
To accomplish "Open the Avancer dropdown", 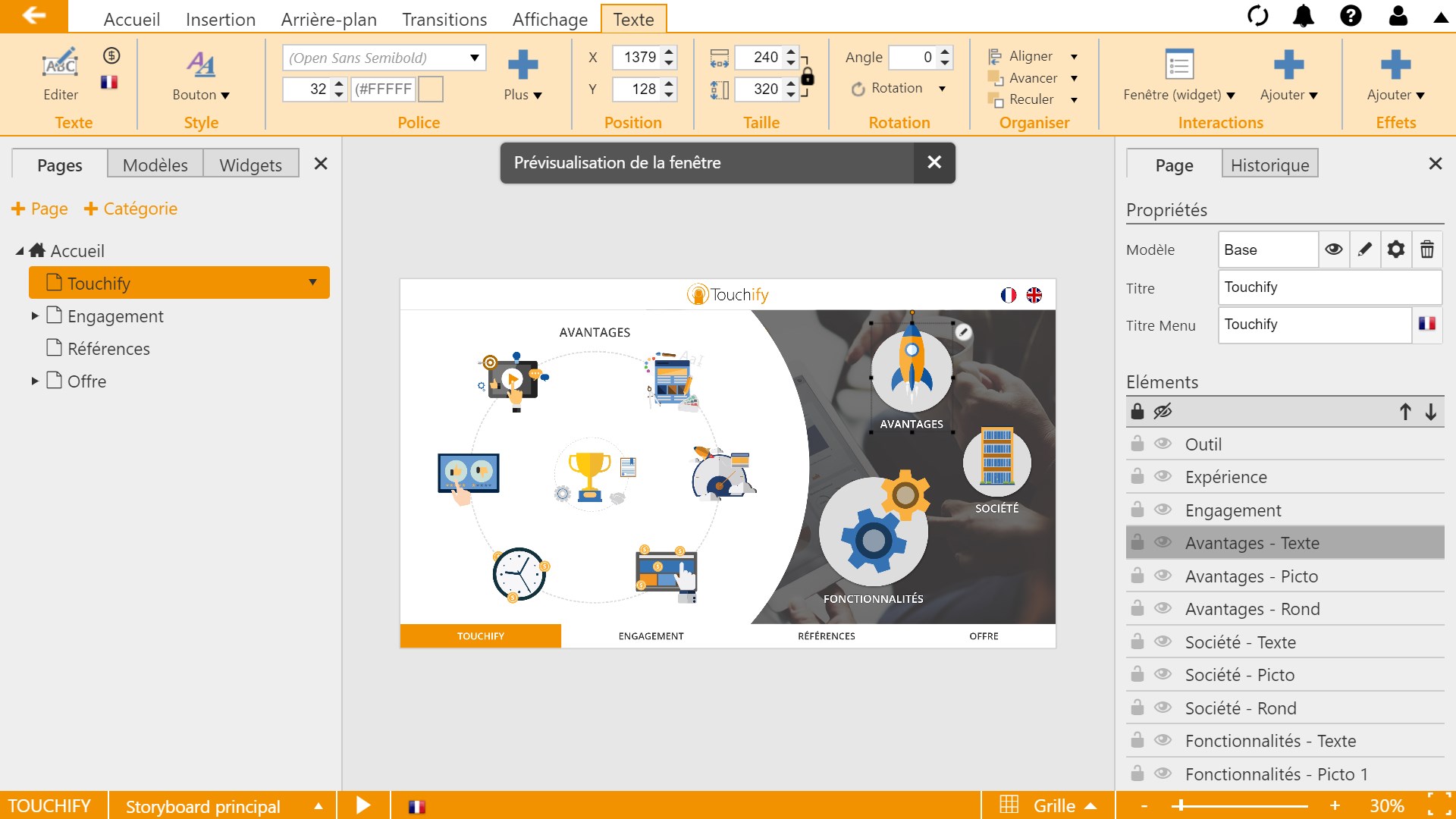I will pyautogui.click(x=1074, y=78).
